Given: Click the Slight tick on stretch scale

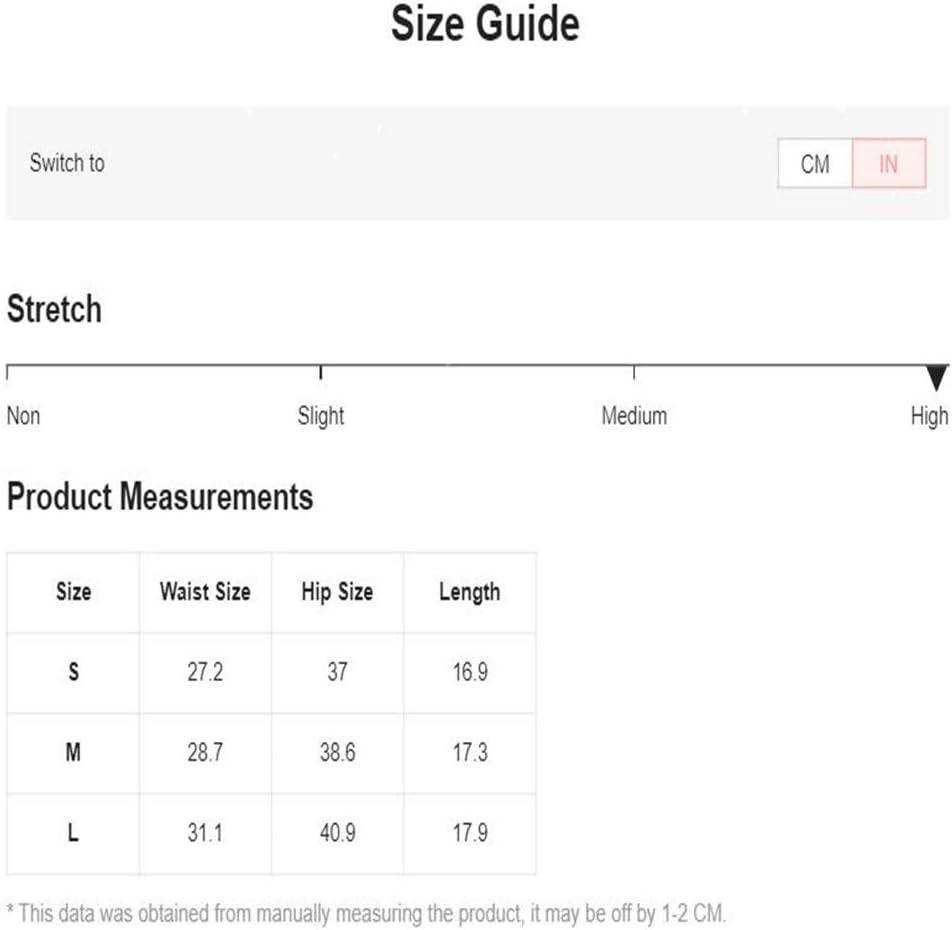Looking at the screenshot, I should click(321, 373).
